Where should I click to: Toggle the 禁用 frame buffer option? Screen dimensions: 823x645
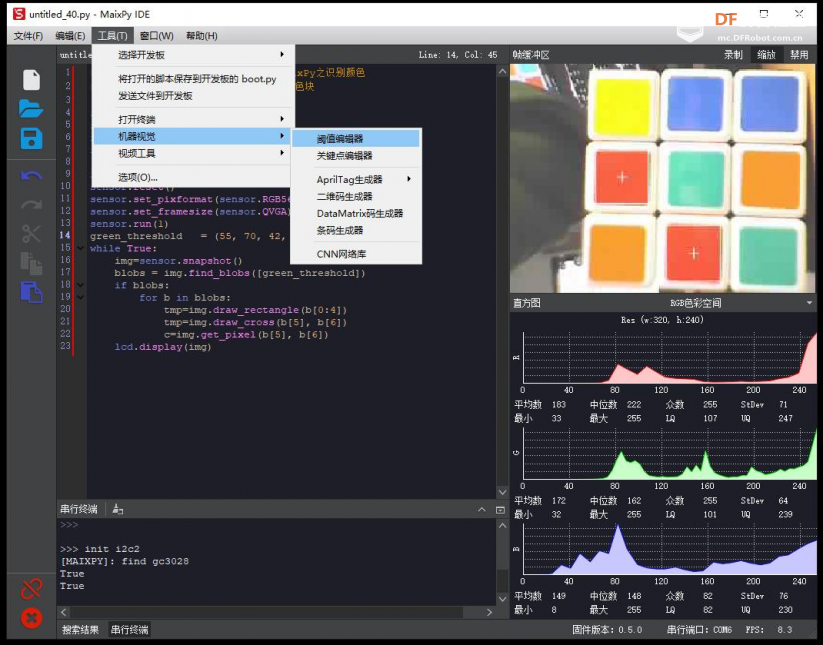point(799,55)
